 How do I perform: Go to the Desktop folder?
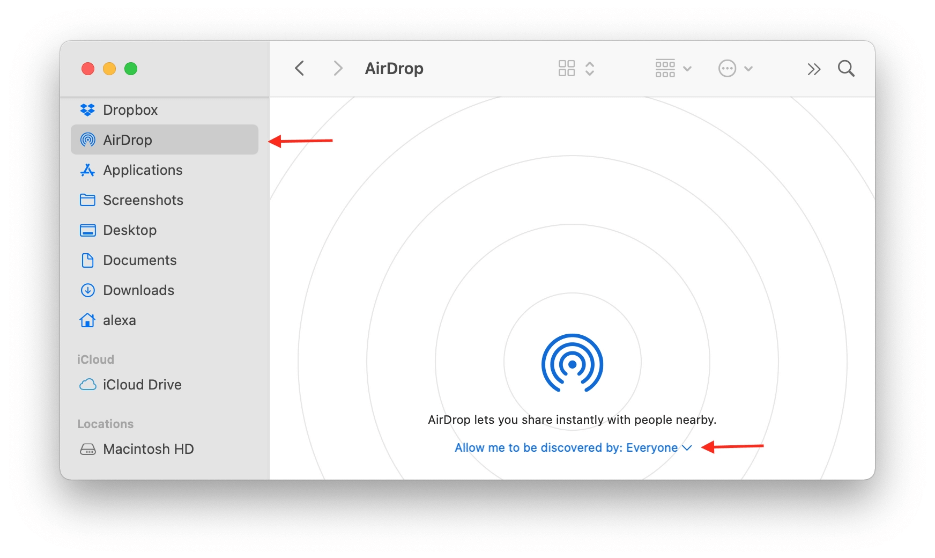tap(129, 230)
